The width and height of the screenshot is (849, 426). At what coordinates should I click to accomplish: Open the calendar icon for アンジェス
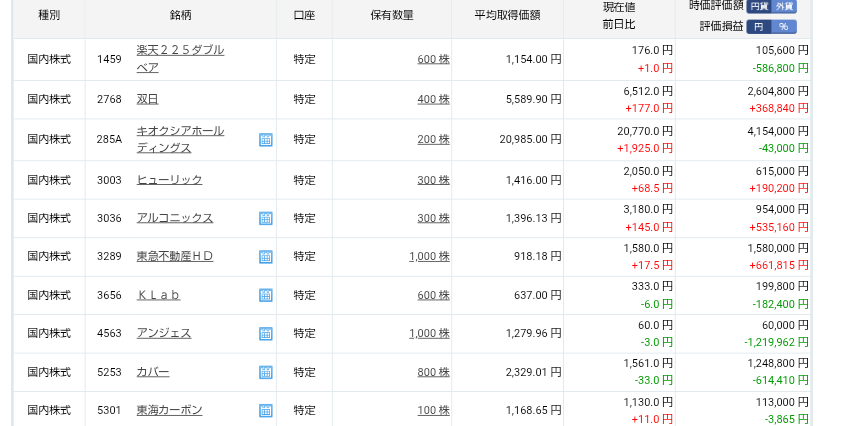[x=265, y=334]
